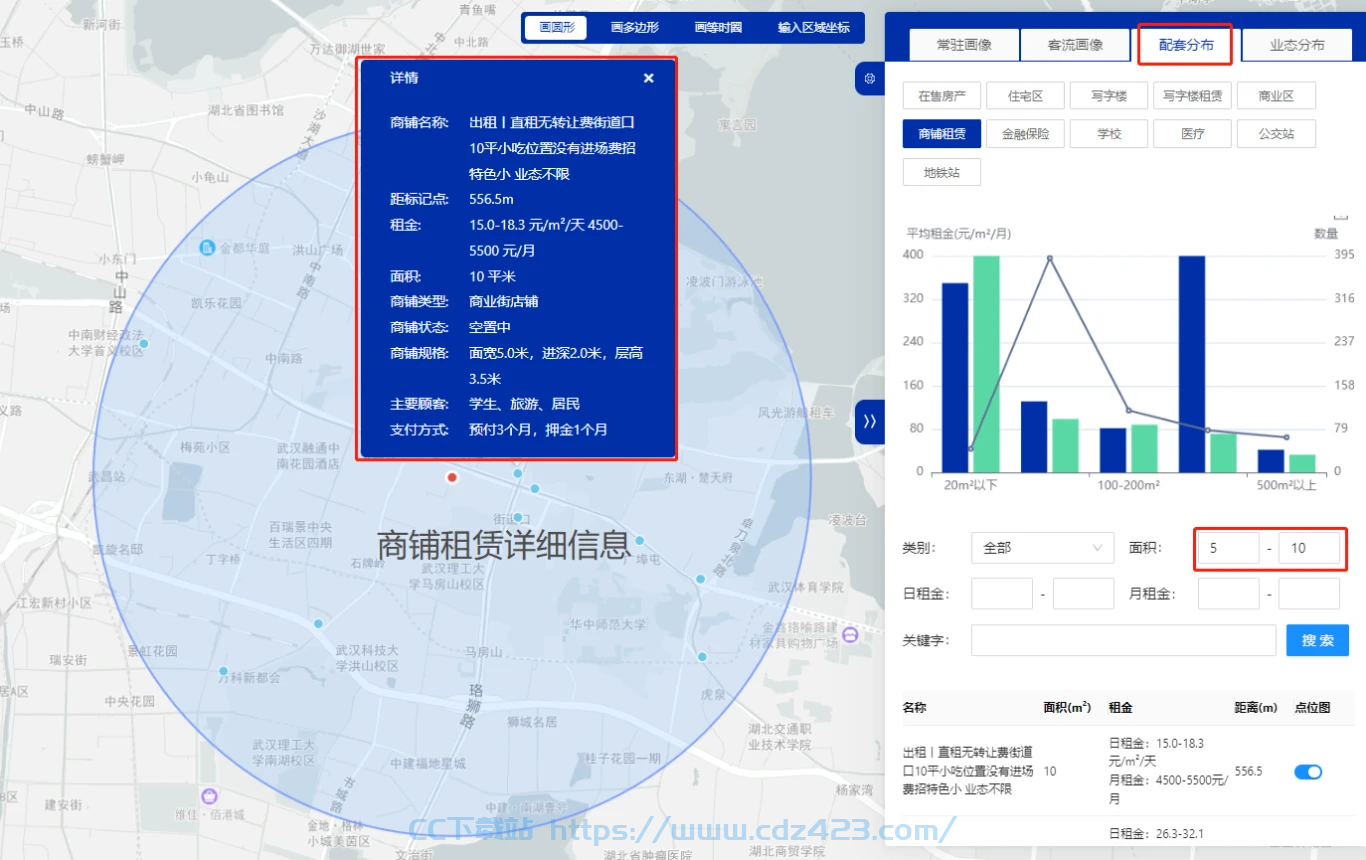Click the 名称 column header
This screenshot has height=860, width=1366.
pos(915,708)
